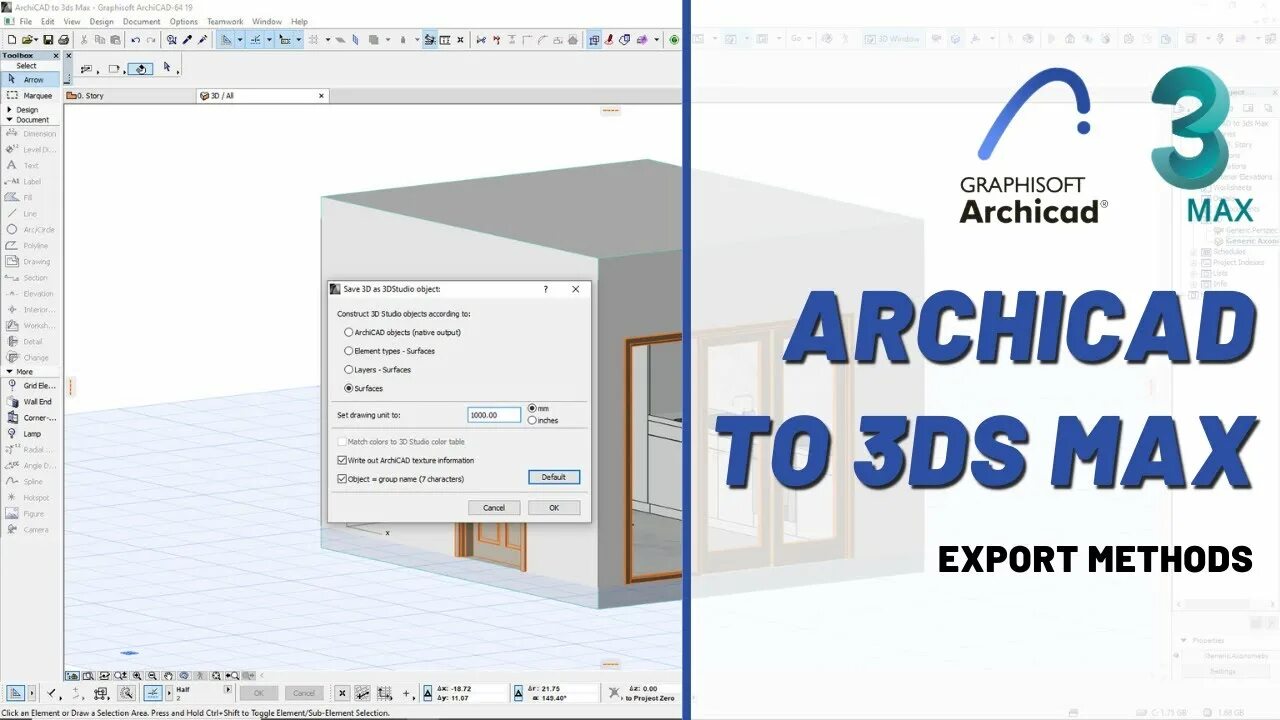Select the Polyline tool in Toolbox
The width and height of the screenshot is (1280, 720).
pos(30,245)
